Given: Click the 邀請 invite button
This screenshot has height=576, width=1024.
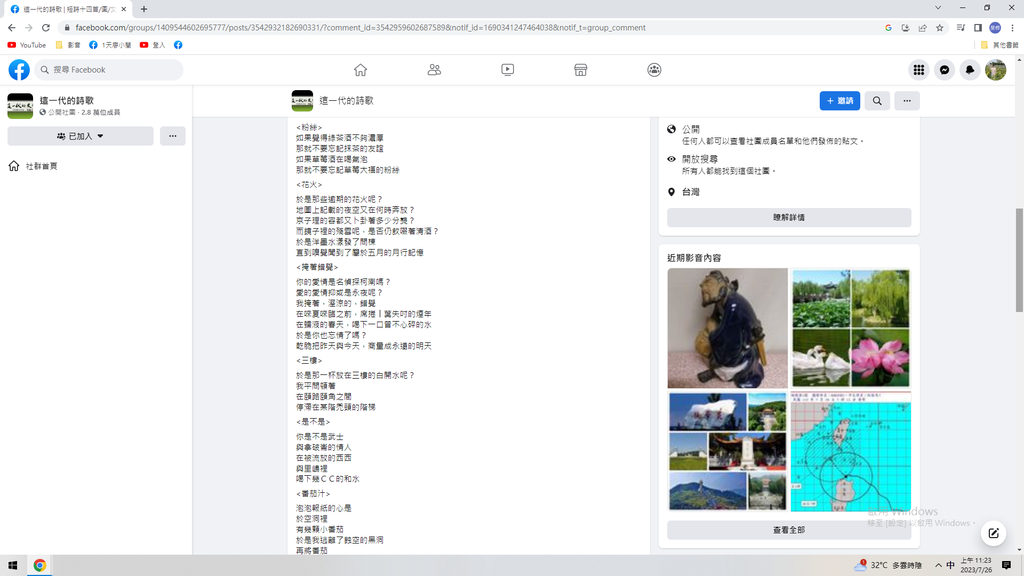Looking at the screenshot, I should click(839, 101).
